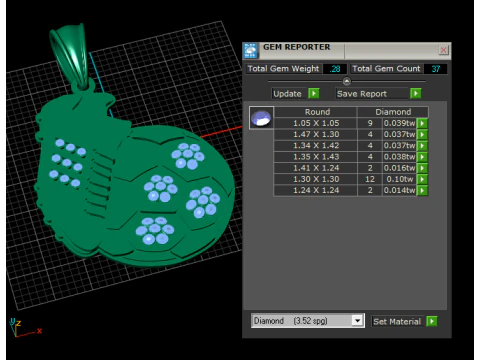Click the green arrow for the 1.41 X 1.24 row
Viewport: 480px width, 360px height.
422,168
